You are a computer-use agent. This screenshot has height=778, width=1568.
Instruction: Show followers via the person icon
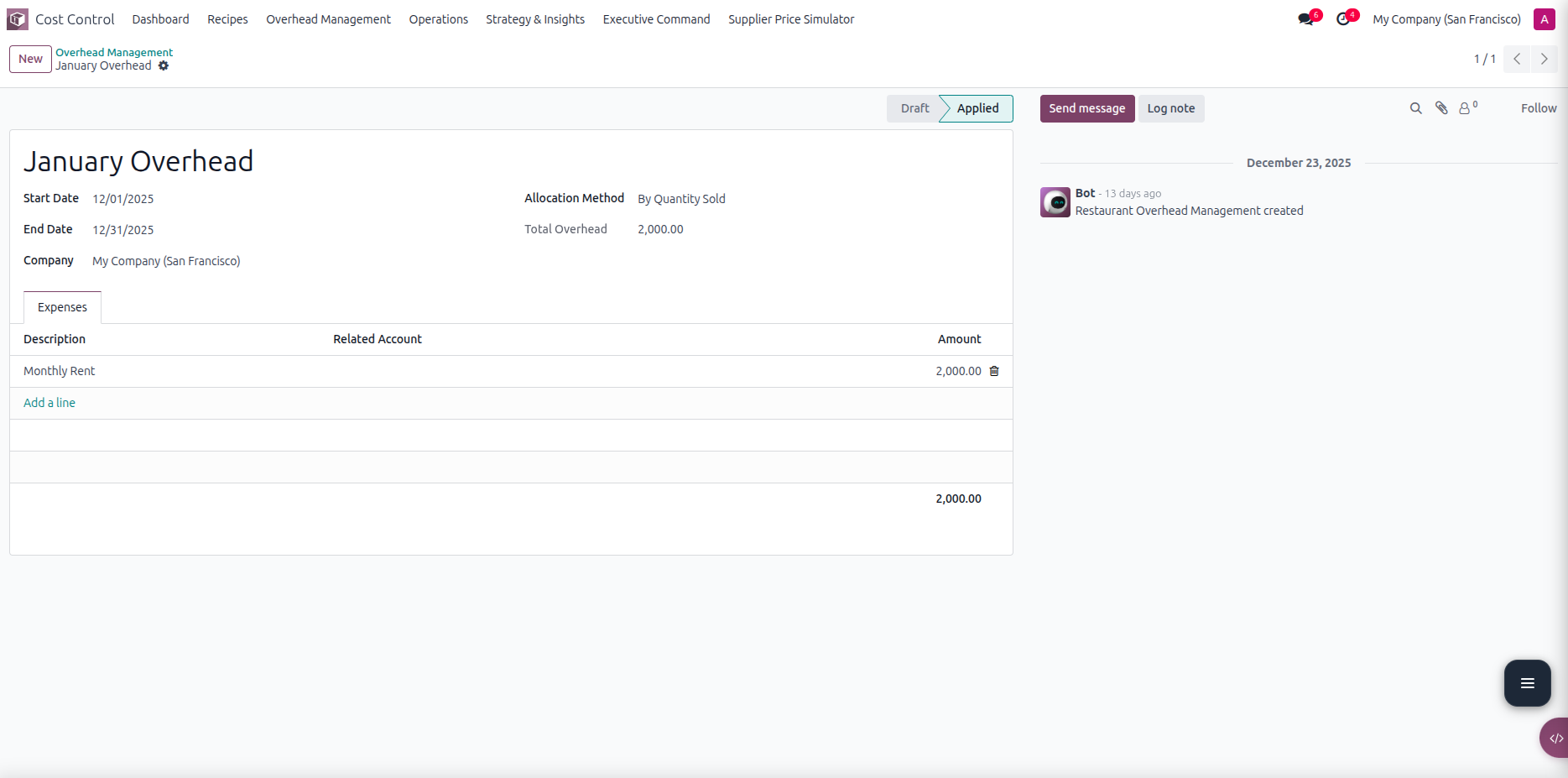pos(1465,108)
